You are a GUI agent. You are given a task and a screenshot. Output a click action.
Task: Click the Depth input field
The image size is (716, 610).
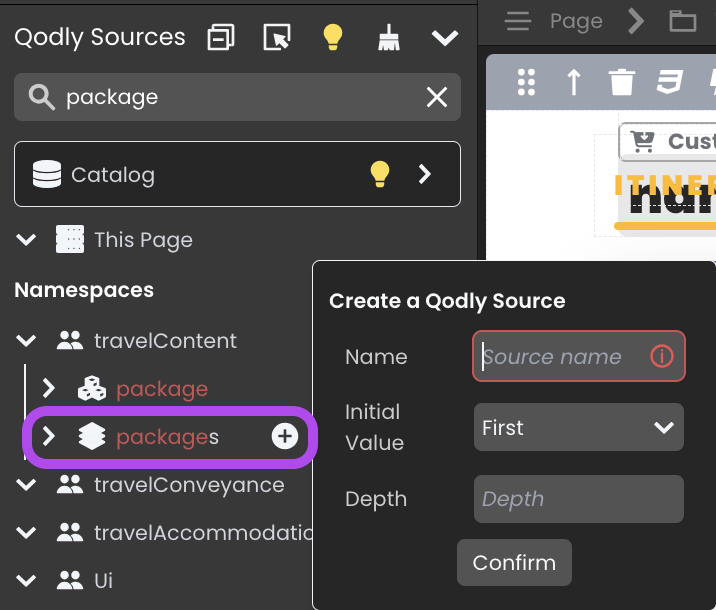click(x=579, y=499)
